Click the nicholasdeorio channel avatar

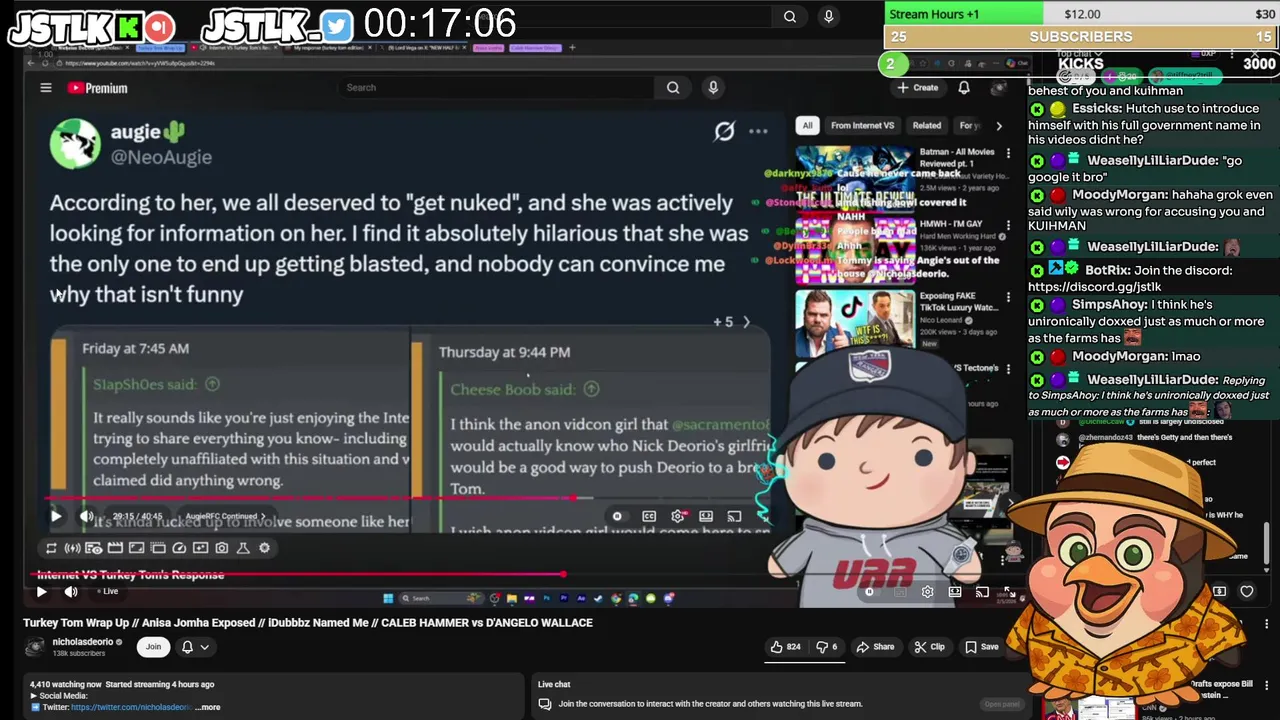tap(35, 647)
